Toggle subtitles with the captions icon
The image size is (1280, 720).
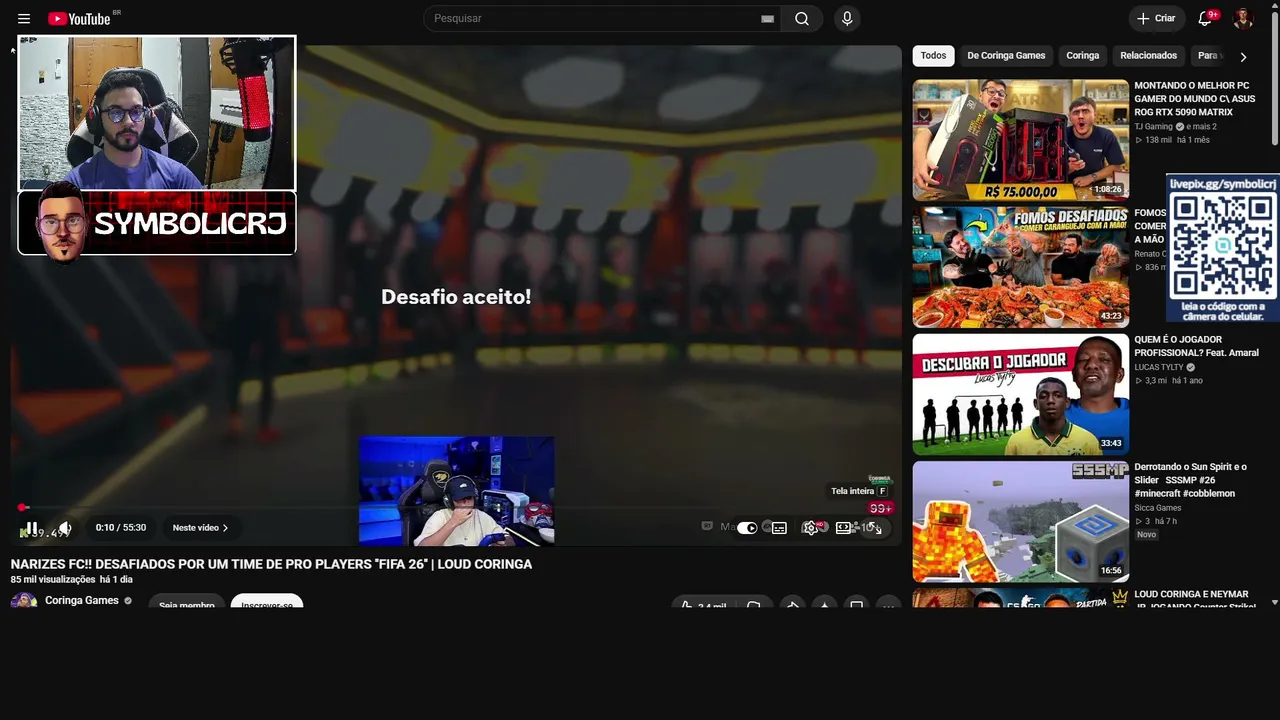[x=779, y=528]
